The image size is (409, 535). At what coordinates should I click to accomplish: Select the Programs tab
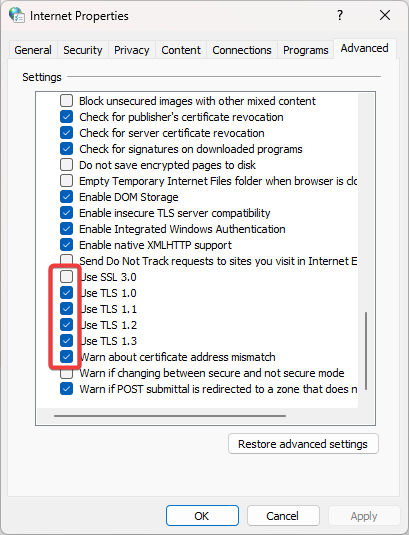tap(306, 50)
